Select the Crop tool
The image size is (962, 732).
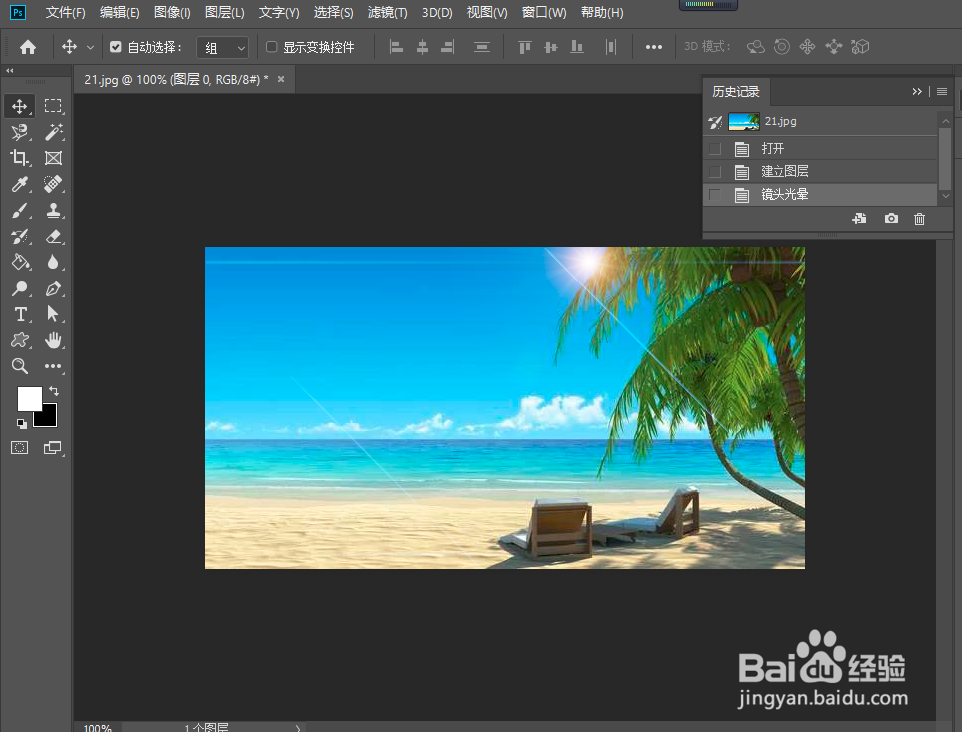pyautogui.click(x=19, y=158)
